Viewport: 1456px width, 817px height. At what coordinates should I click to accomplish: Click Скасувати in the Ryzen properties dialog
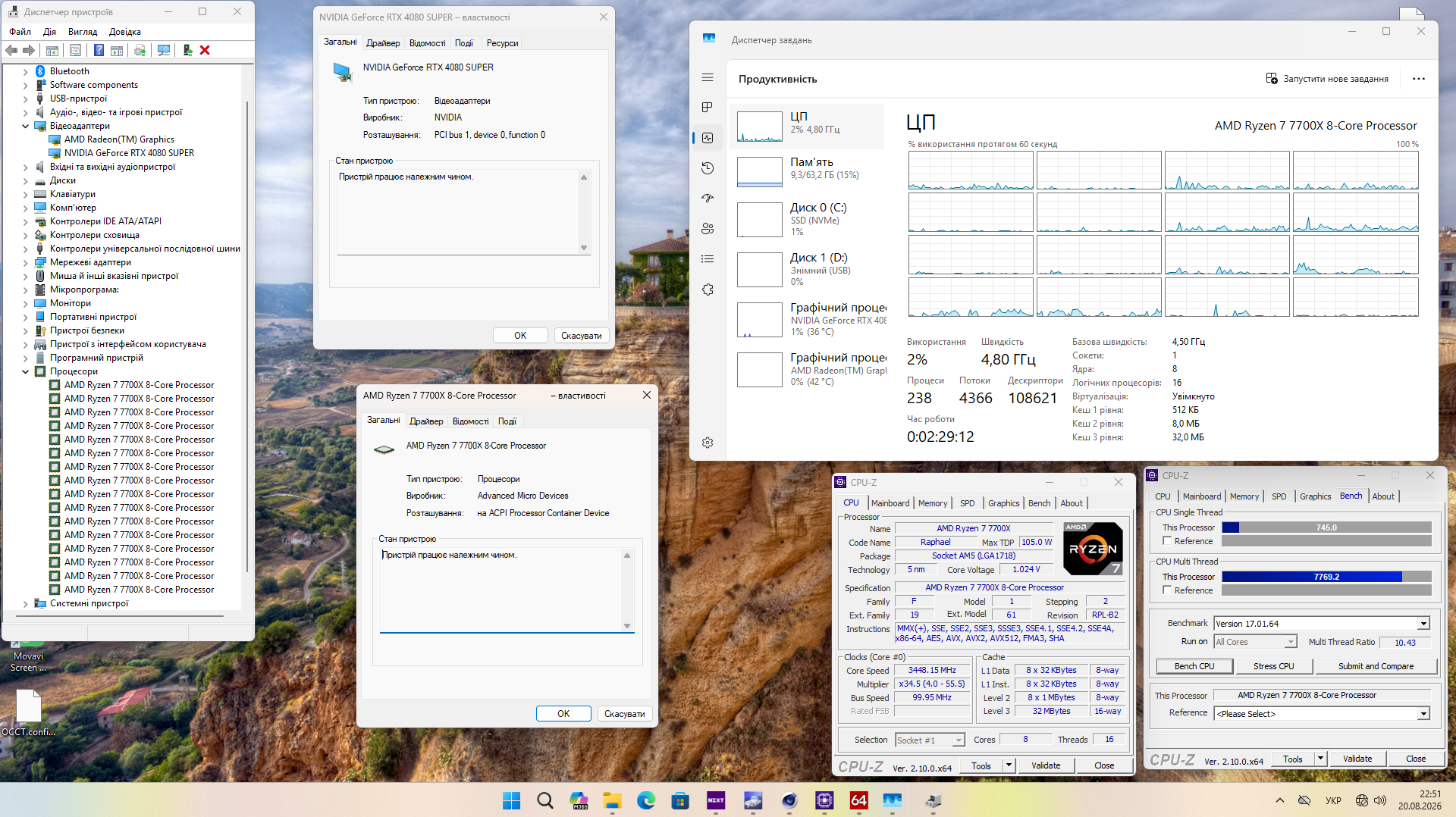pos(625,714)
